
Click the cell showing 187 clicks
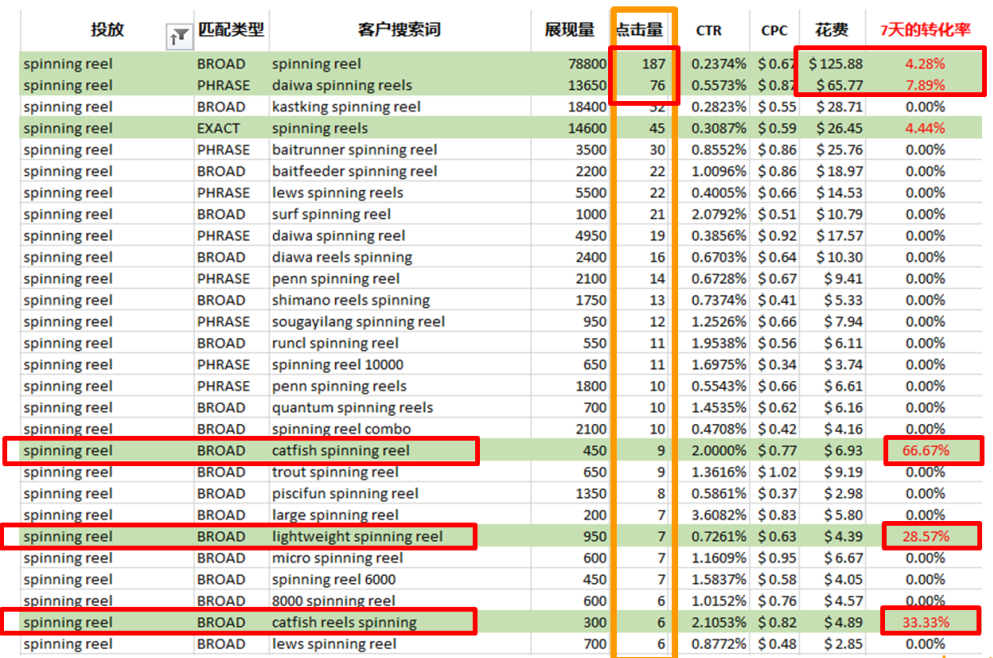[648, 63]
